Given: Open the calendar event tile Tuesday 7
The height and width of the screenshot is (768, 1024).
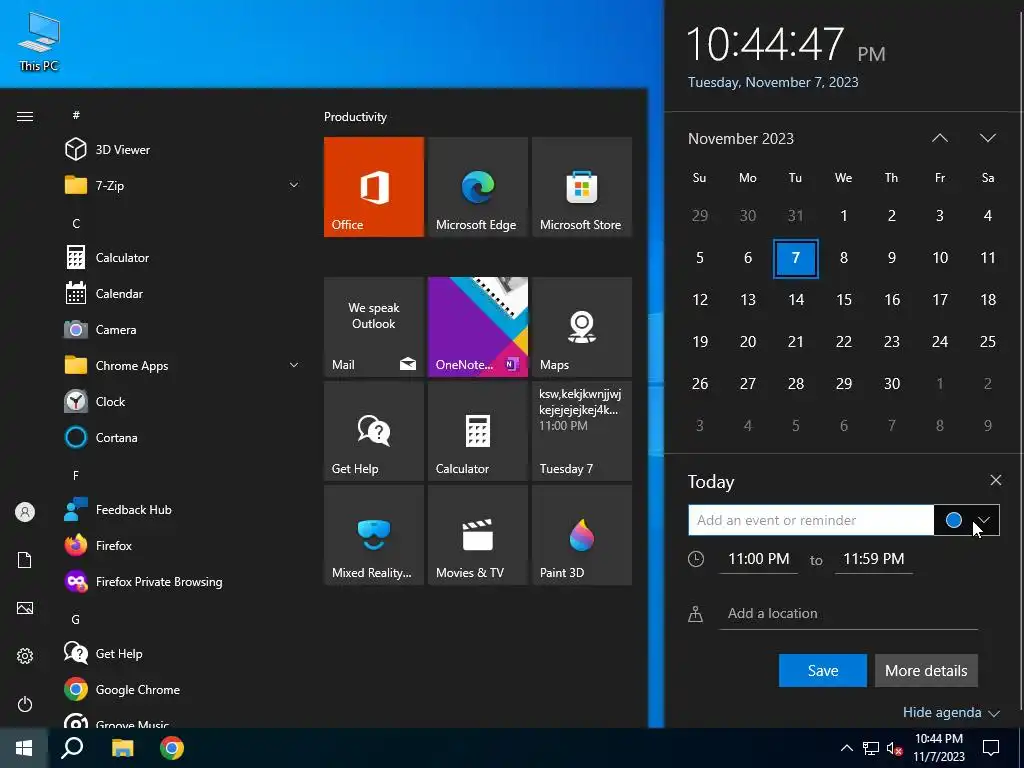Looking at the screenshot, I should 582,431.
